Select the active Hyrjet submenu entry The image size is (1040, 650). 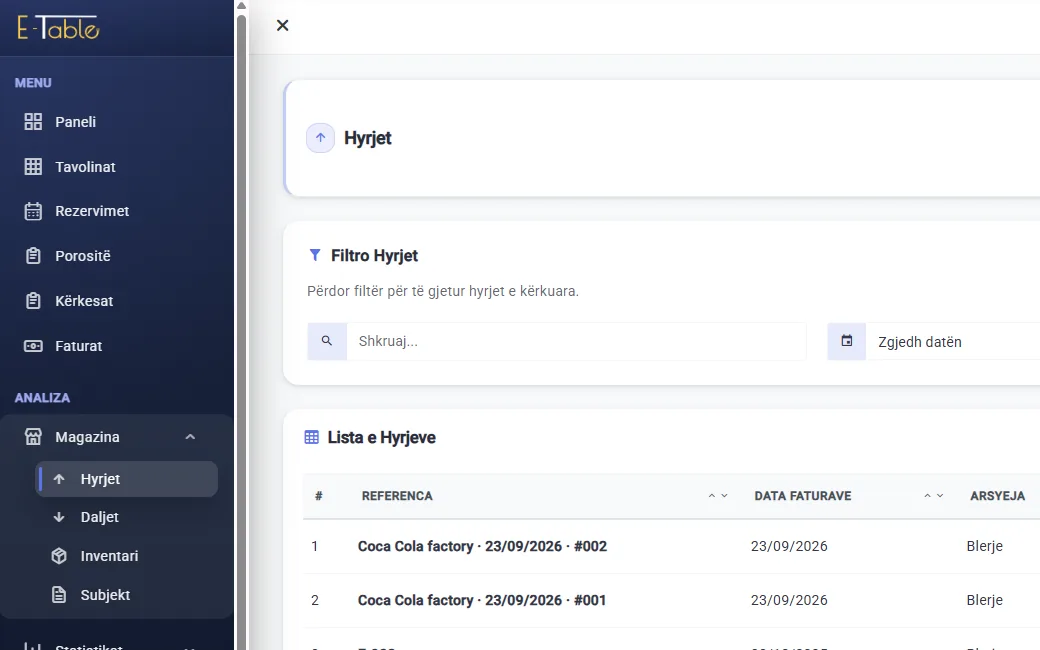[127, 479]
